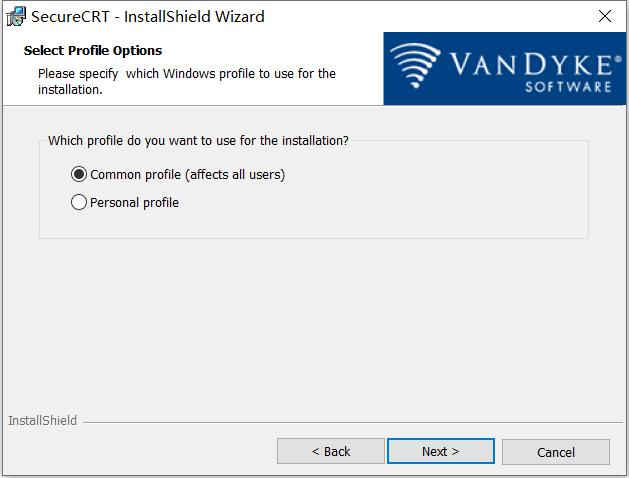Click the SecureCRT installer icon in title bar
629x478 pixels.
coord(15,16)
